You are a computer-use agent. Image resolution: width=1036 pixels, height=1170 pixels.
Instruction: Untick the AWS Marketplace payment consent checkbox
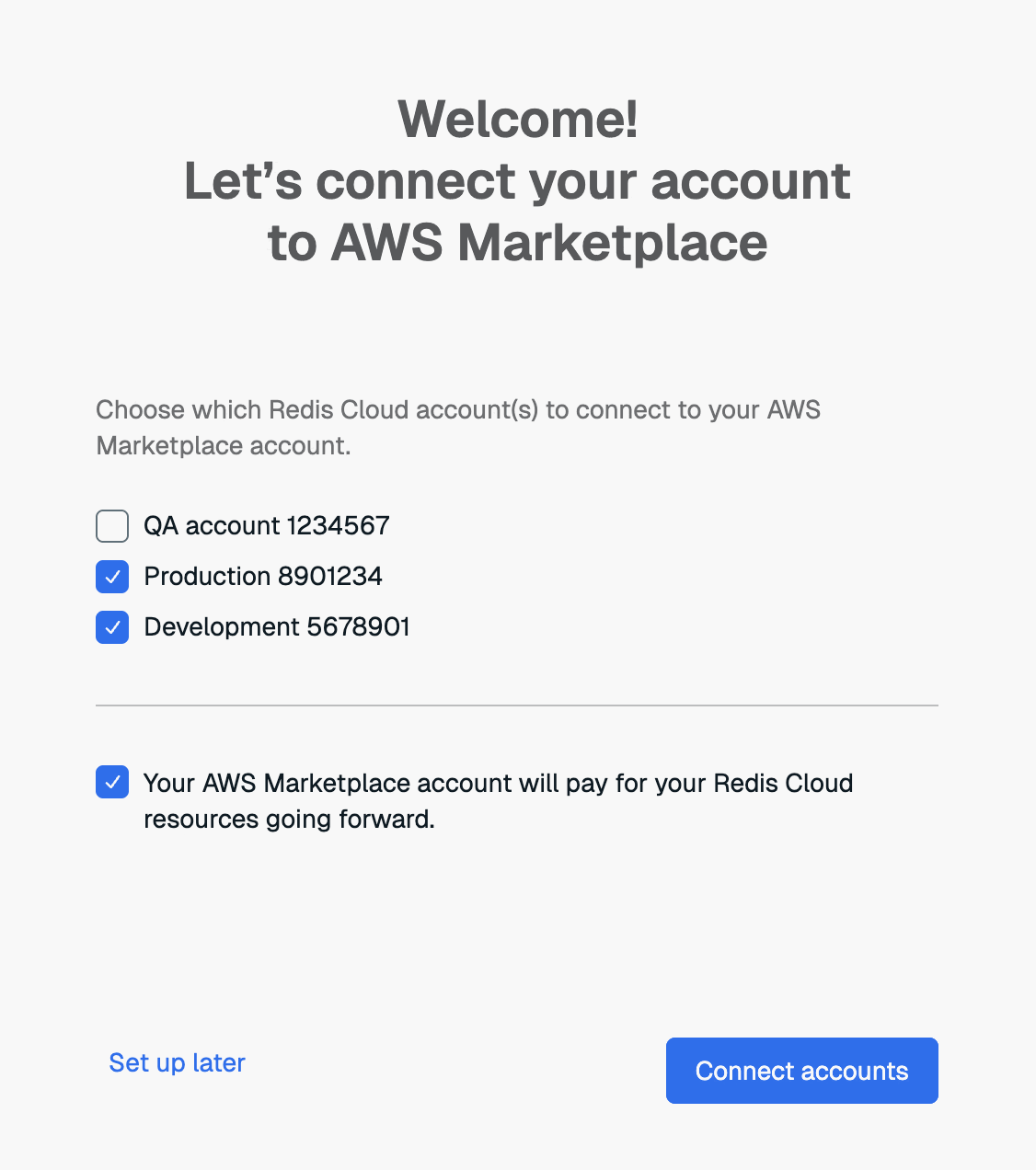pyautogui.click(x=112, y=783)
